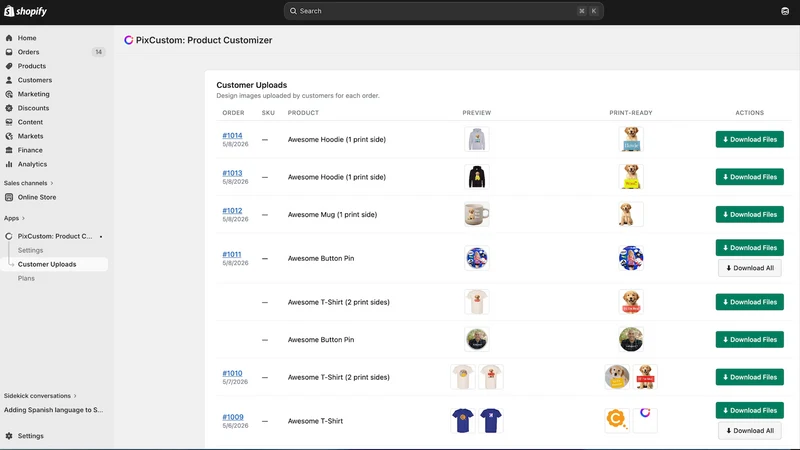Click the PRINT-READY column header
Viewport: 800px width, 450px height.
(x=631, y=113)
